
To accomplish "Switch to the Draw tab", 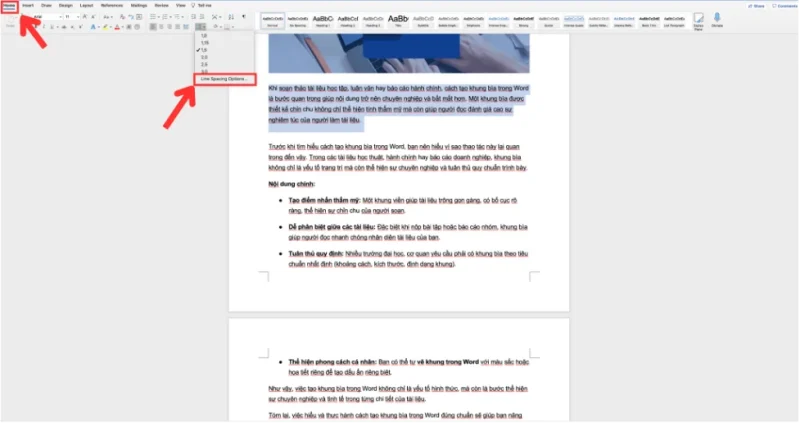I will 46,5.
